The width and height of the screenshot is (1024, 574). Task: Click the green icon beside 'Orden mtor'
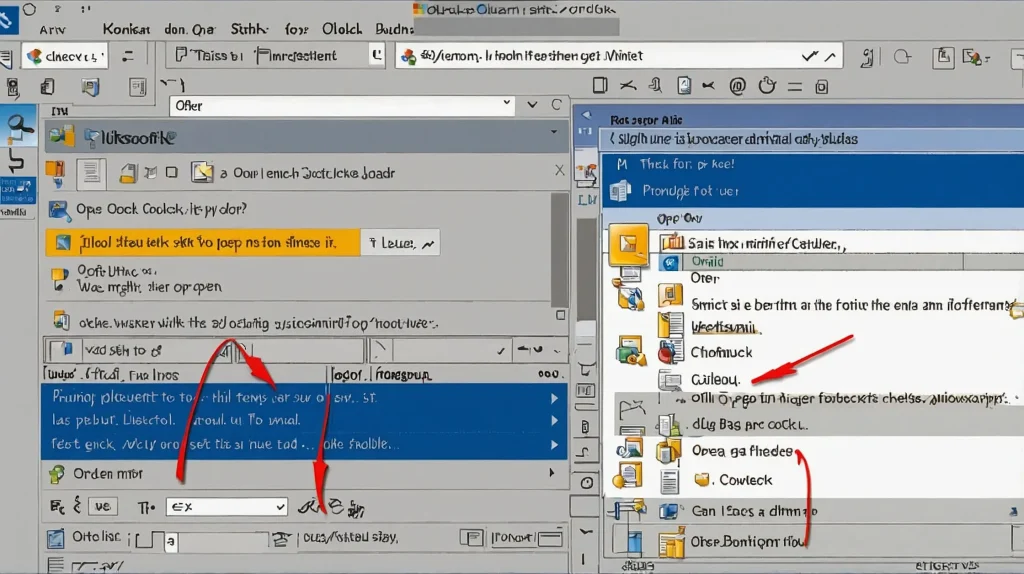[x=57, y=474]
